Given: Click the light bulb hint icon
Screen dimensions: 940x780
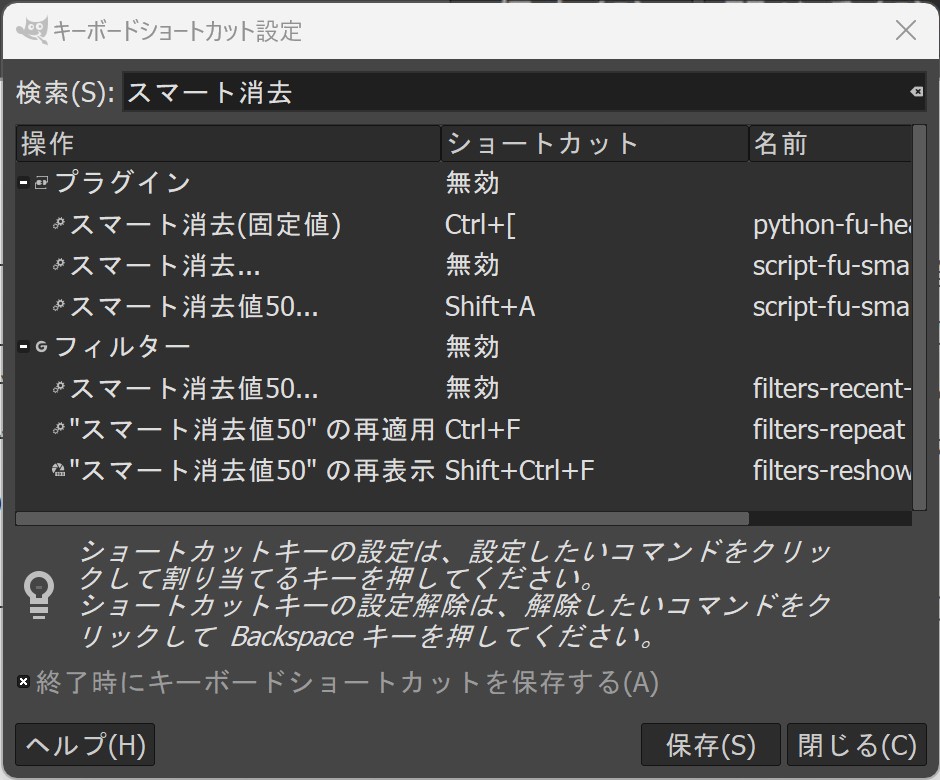Looking at the screenshot, I should click(39, 594).
